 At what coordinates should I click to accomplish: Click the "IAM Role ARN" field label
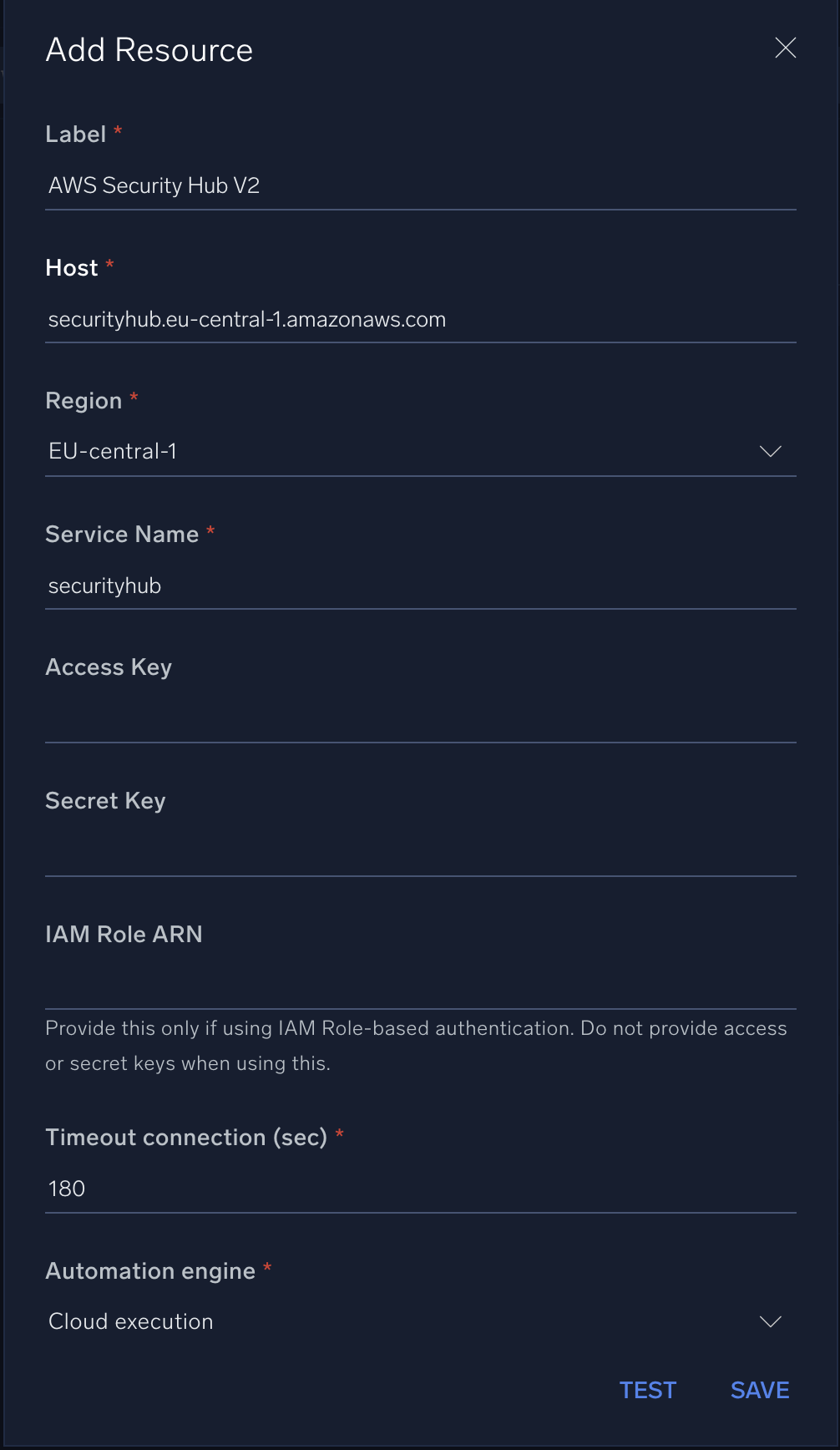124,935
